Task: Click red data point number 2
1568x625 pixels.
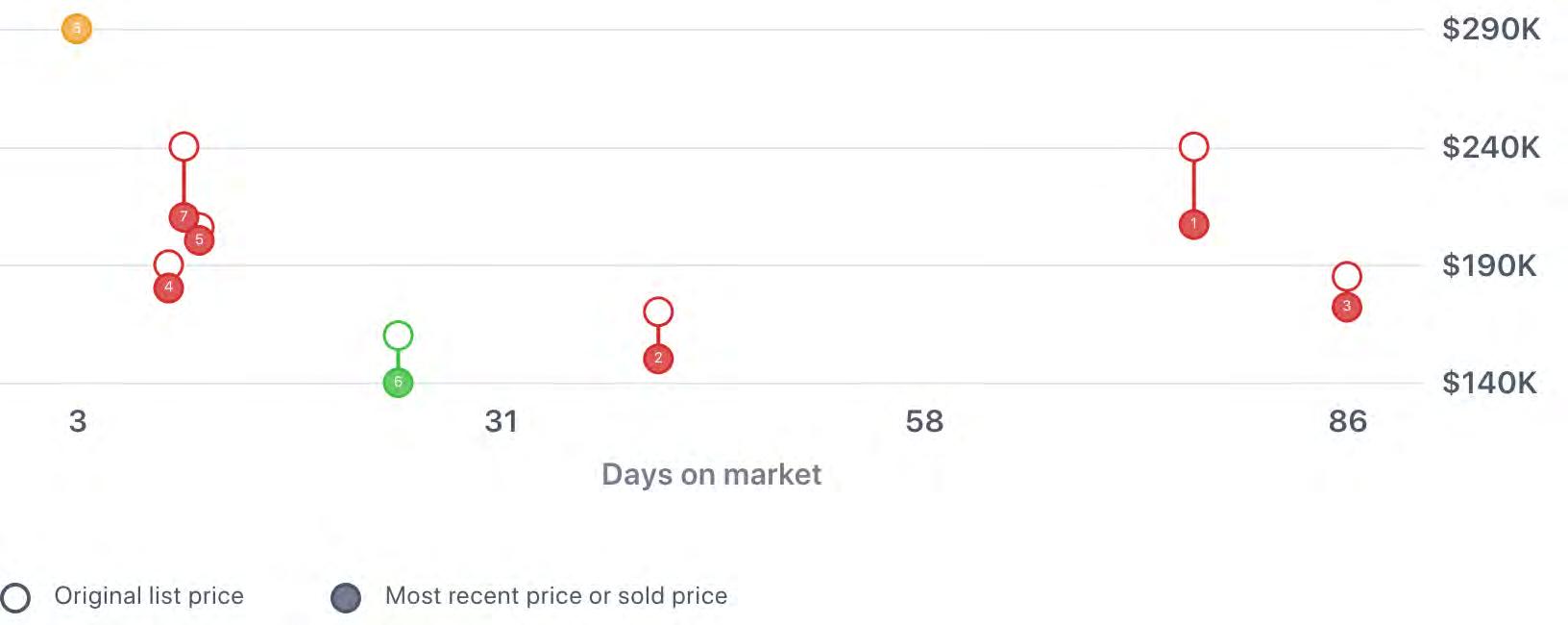Action: tap(658, 359)
